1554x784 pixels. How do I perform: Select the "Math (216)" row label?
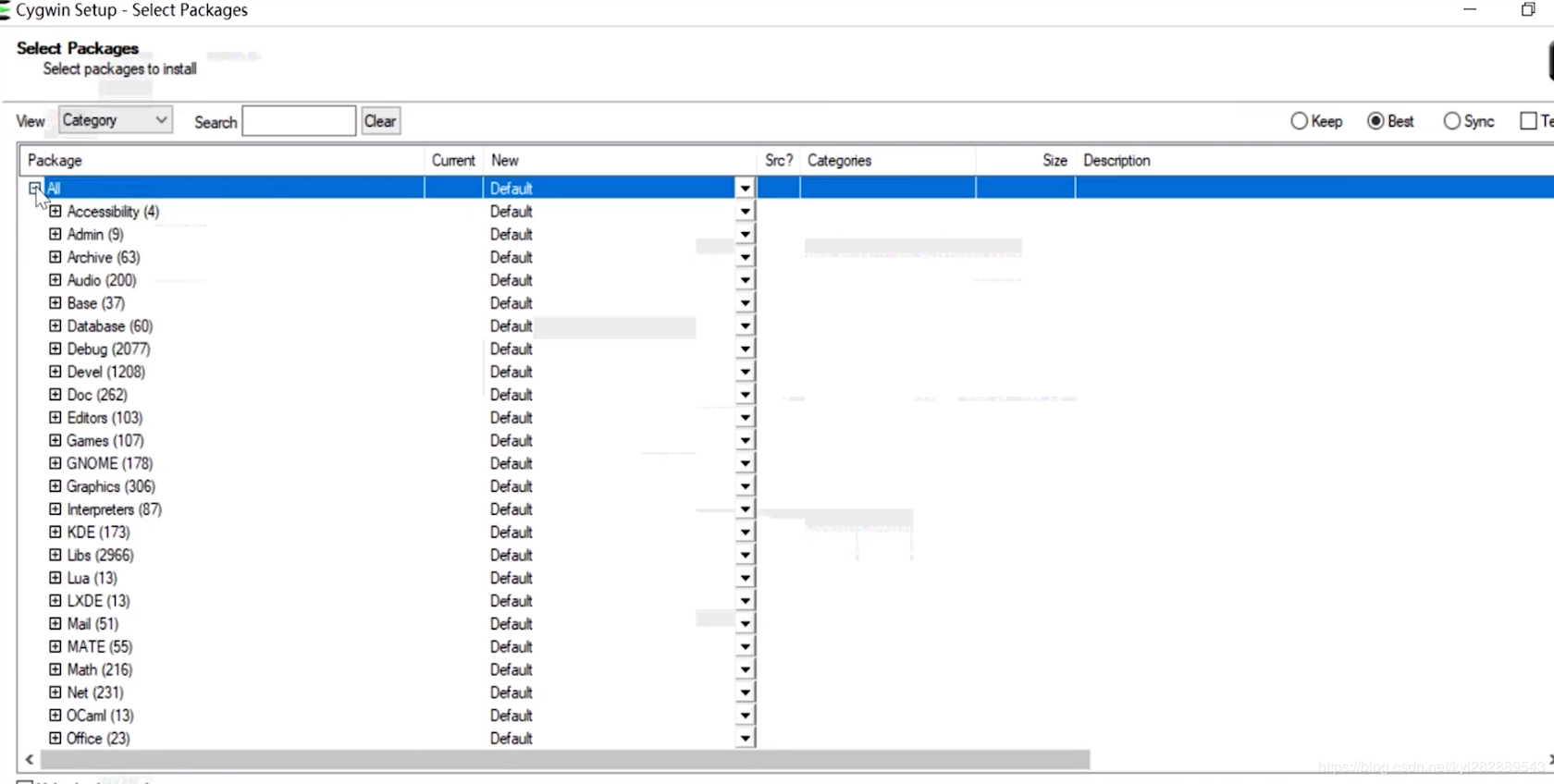point(100,669)
